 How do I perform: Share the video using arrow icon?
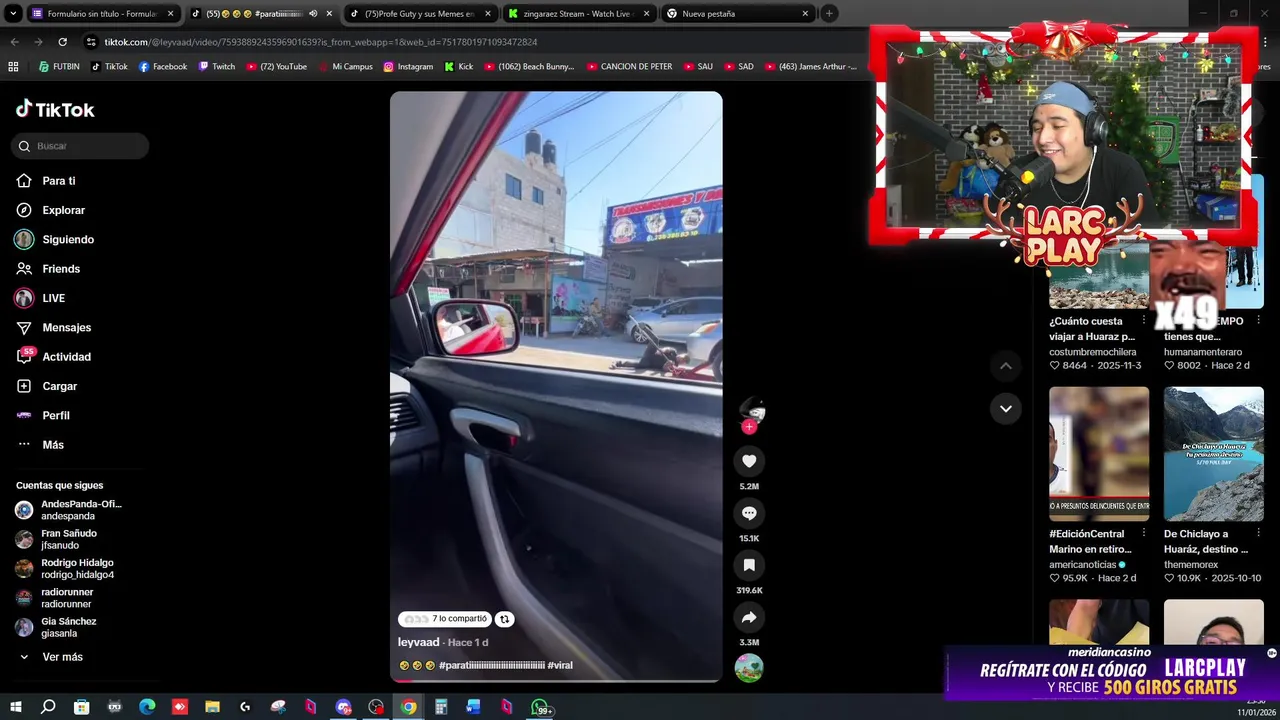coord(749,617)
